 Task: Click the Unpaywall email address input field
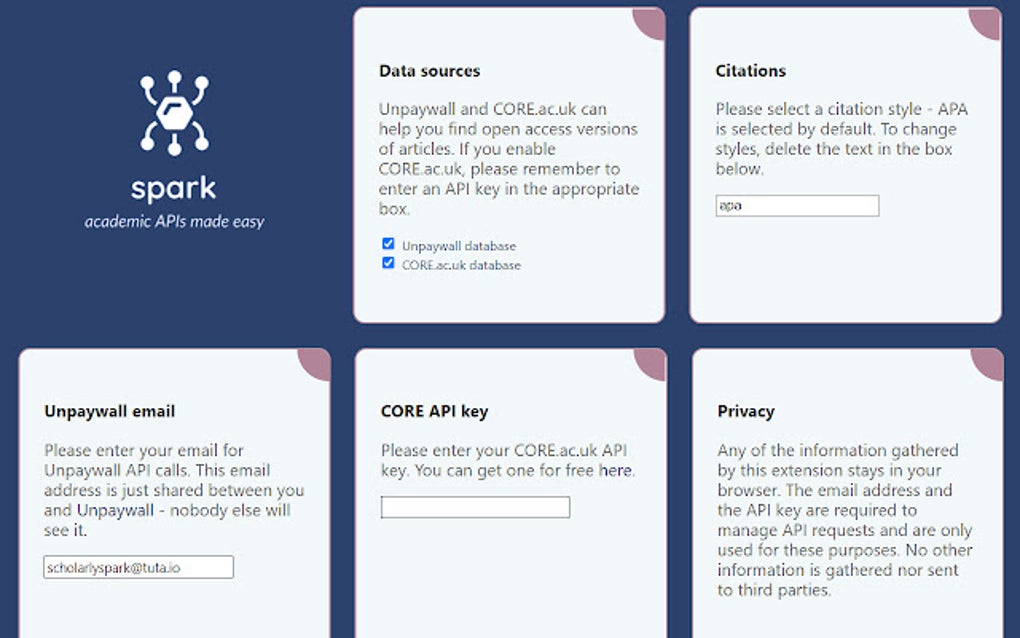coord(138,567)
